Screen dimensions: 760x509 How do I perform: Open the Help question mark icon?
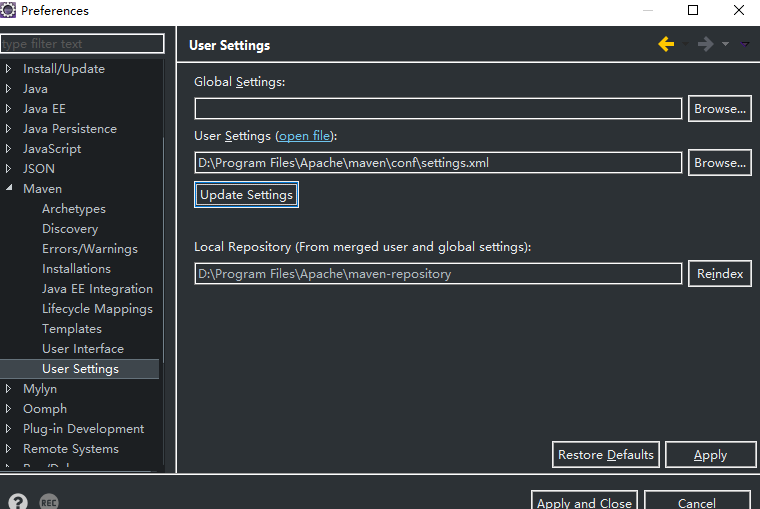(18, 502)
